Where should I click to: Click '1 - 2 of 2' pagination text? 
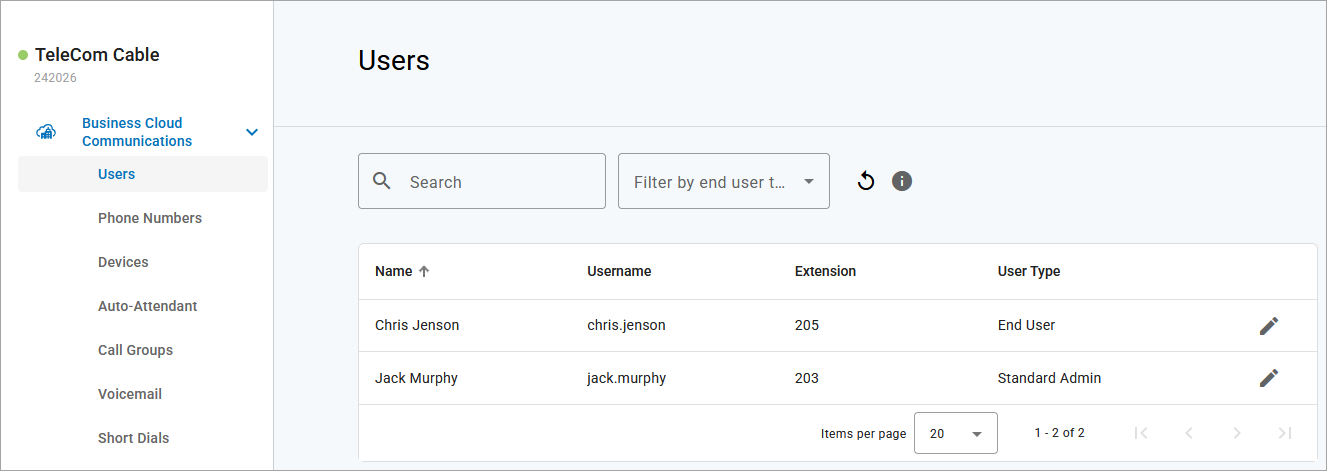click(1060, 433)
